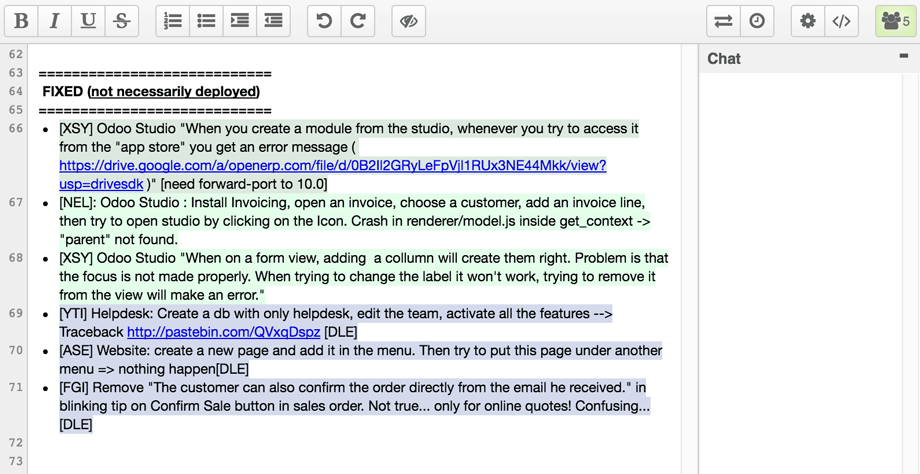Open the pastebin.com/QVxqDspz link
Screen dimensions: 920x474
[224, 333]
